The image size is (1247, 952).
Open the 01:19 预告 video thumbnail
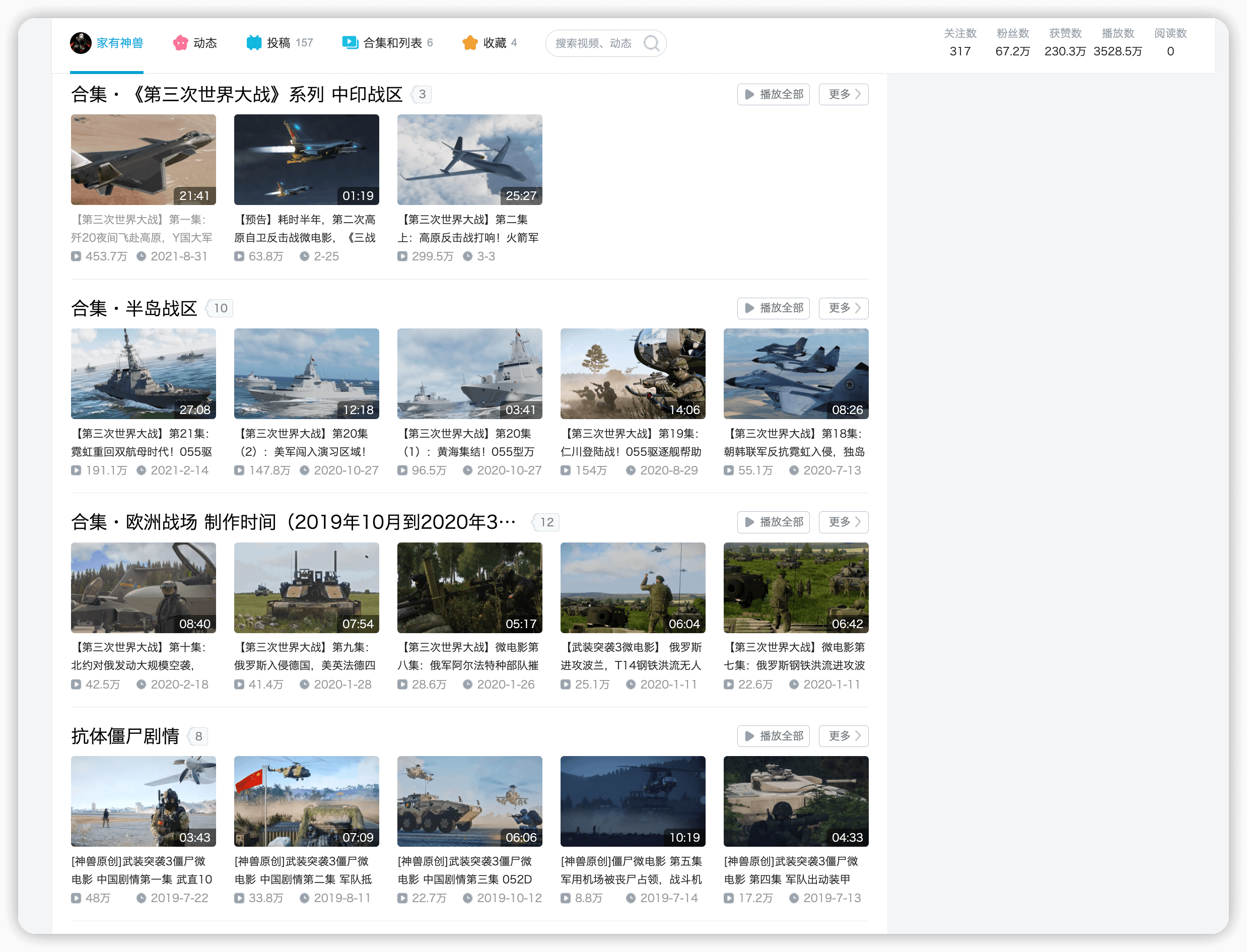(307, 160)
